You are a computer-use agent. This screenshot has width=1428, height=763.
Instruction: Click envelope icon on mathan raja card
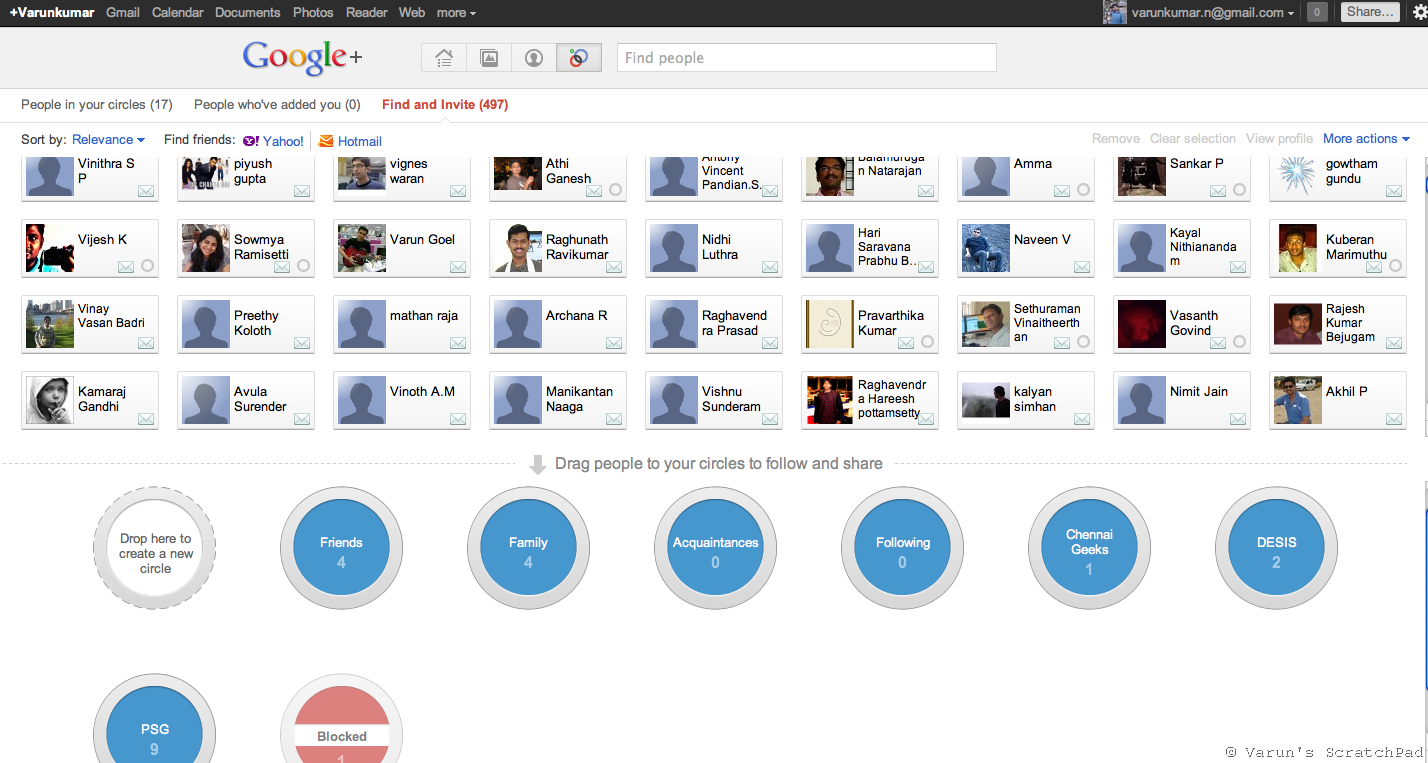tap(458, 343)
